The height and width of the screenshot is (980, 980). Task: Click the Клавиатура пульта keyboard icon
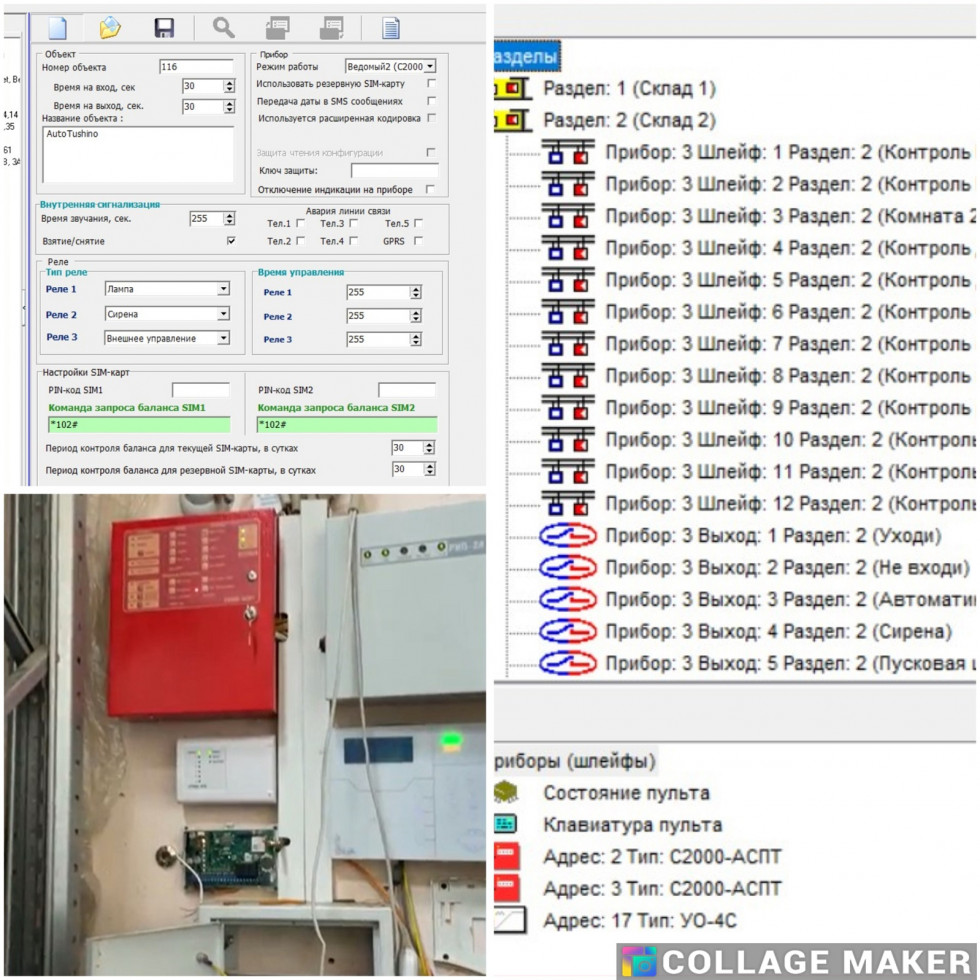(x=505, y=825)
